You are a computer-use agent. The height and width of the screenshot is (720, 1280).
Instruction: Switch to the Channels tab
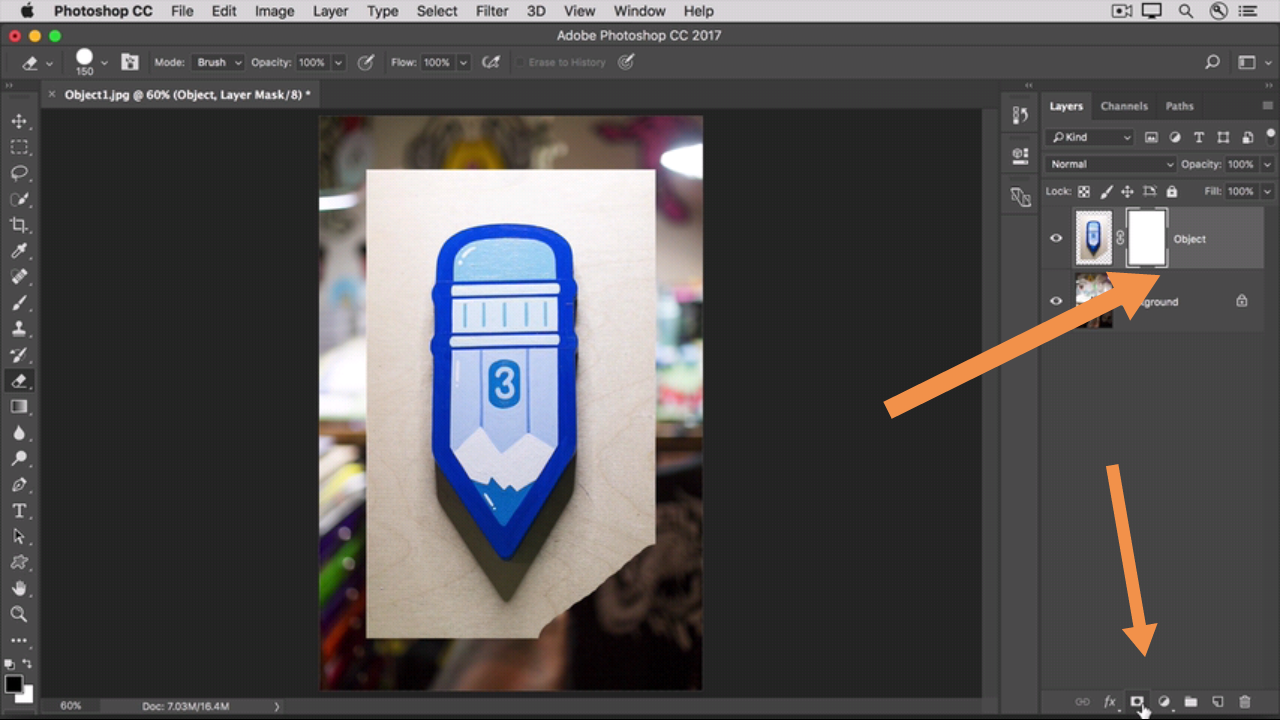point(1124,106)
